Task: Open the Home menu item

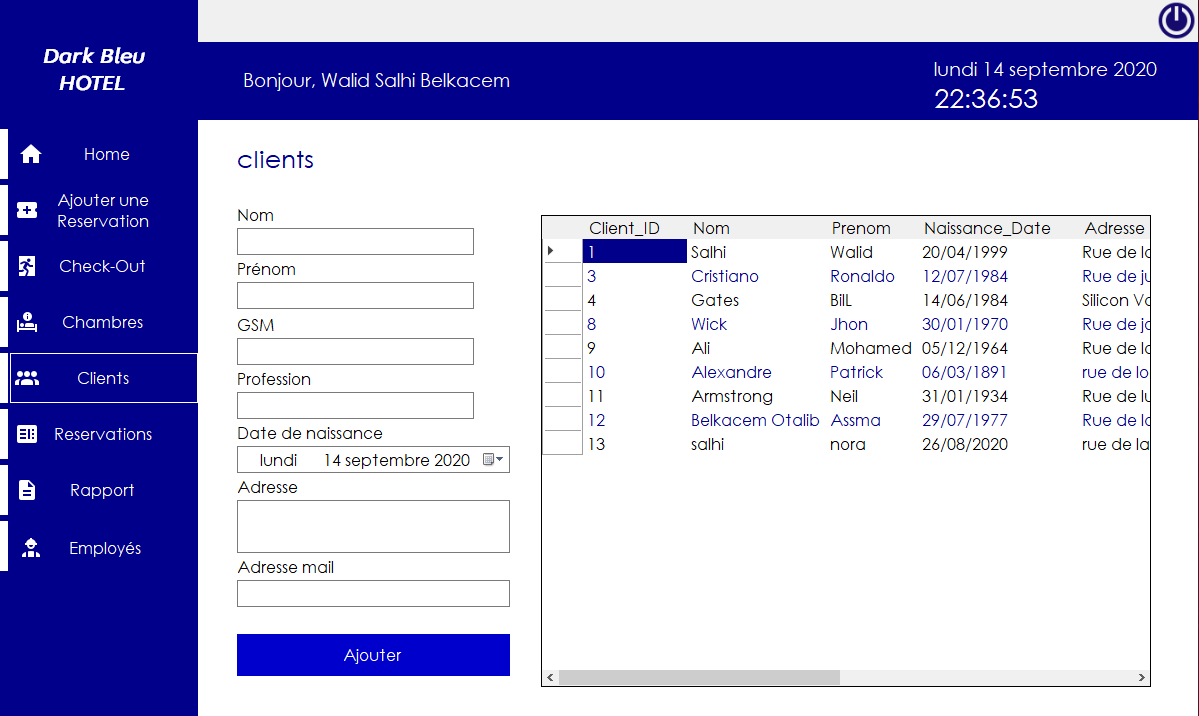Action: (106, 154)
